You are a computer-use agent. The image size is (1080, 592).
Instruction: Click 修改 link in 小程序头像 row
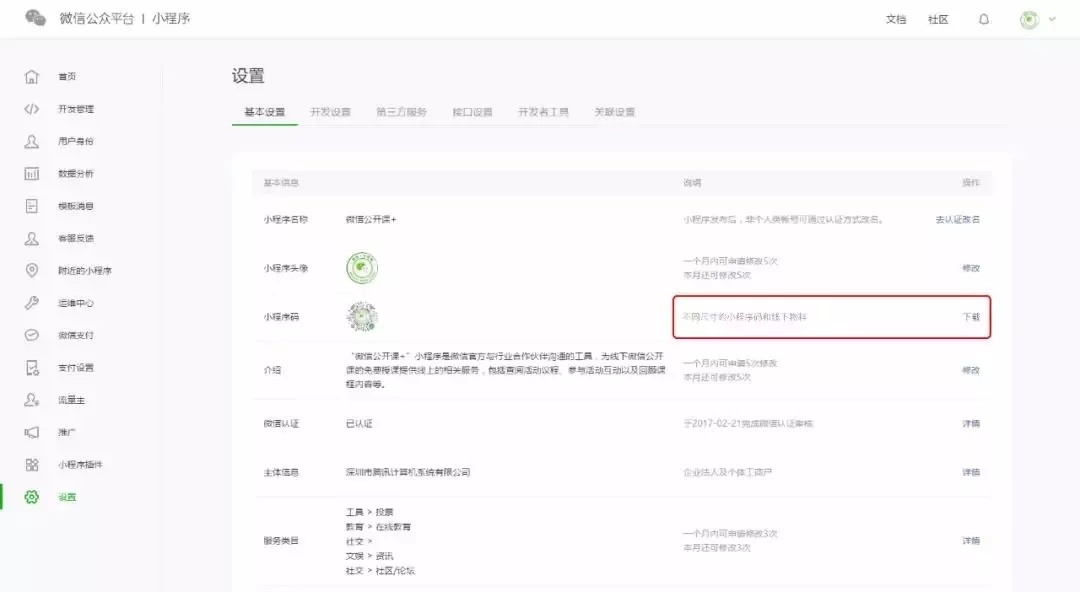970,268
